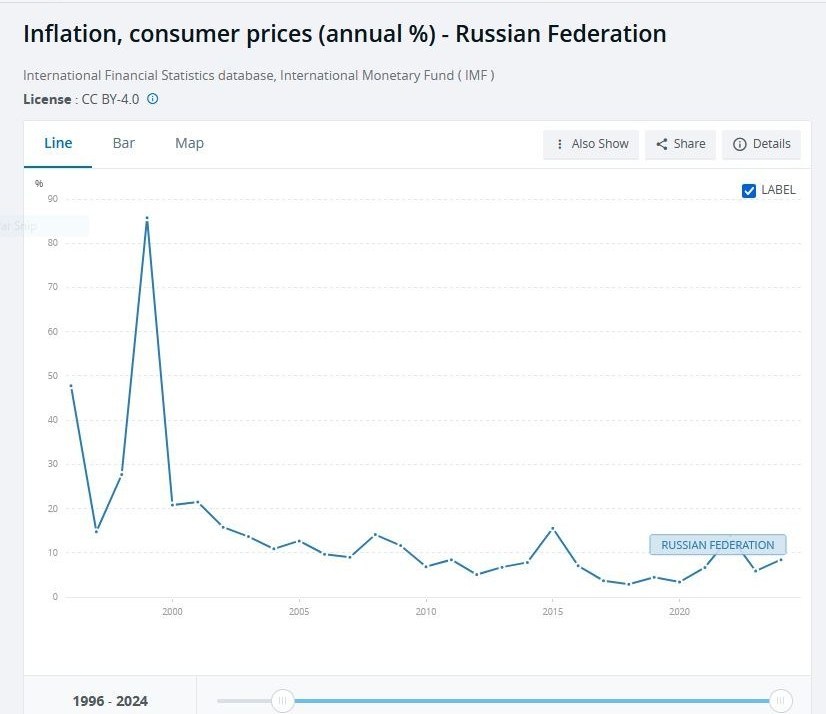Open the Share options
The width and height of the screenshot is (826, 714).
click(x=680, y=144)
